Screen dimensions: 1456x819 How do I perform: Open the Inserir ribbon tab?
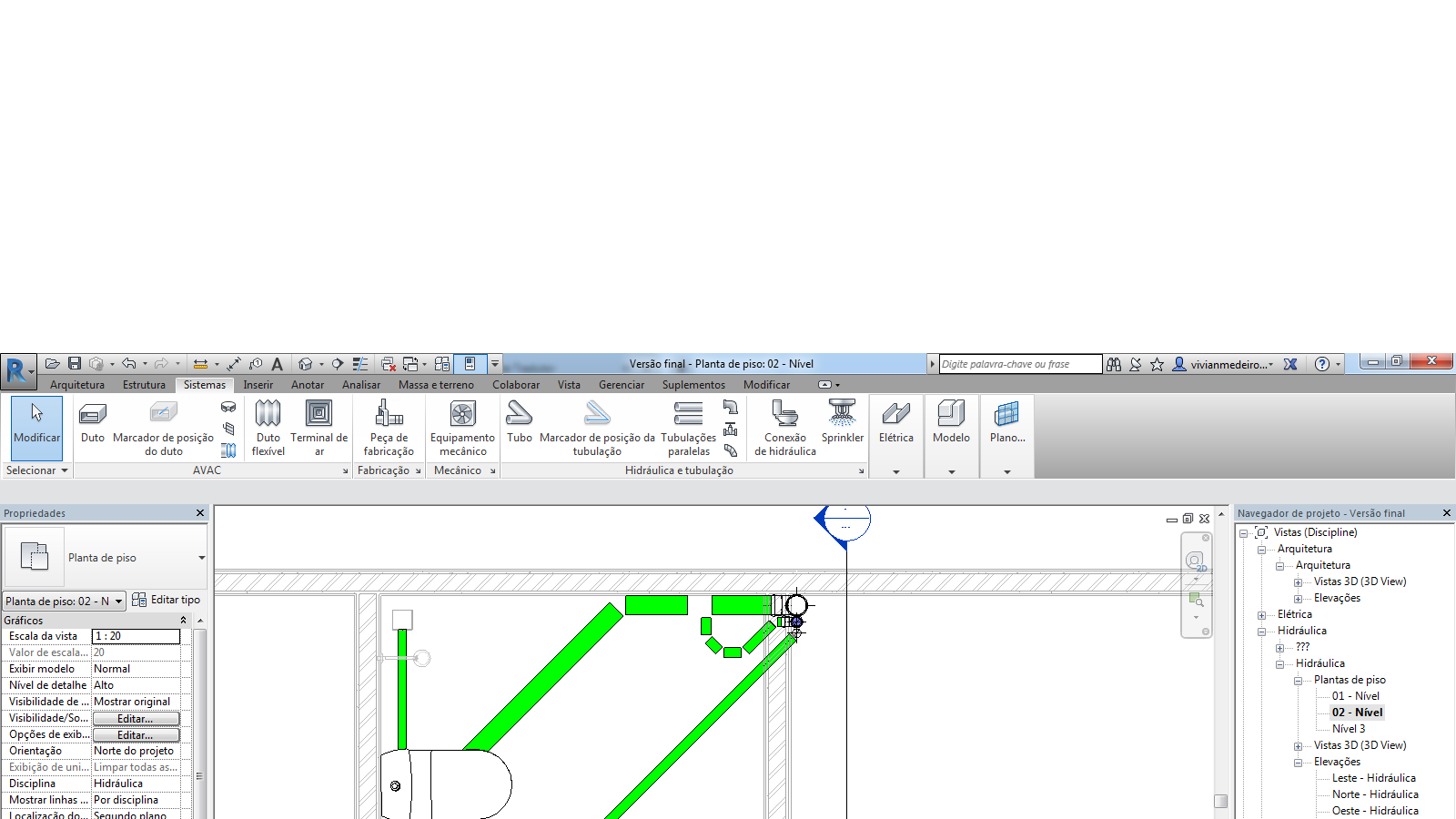coord(258,385)
